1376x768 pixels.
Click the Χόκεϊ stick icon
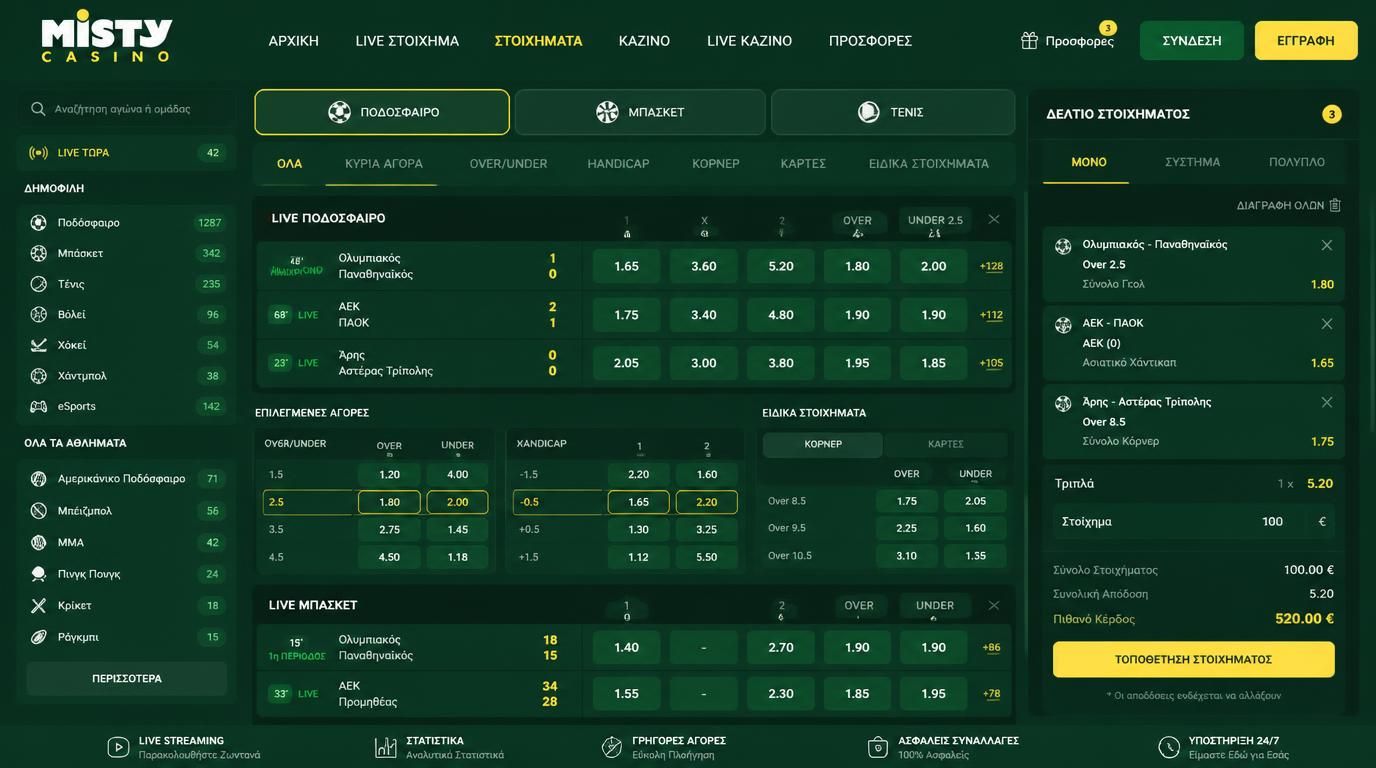tap(38, 345)
